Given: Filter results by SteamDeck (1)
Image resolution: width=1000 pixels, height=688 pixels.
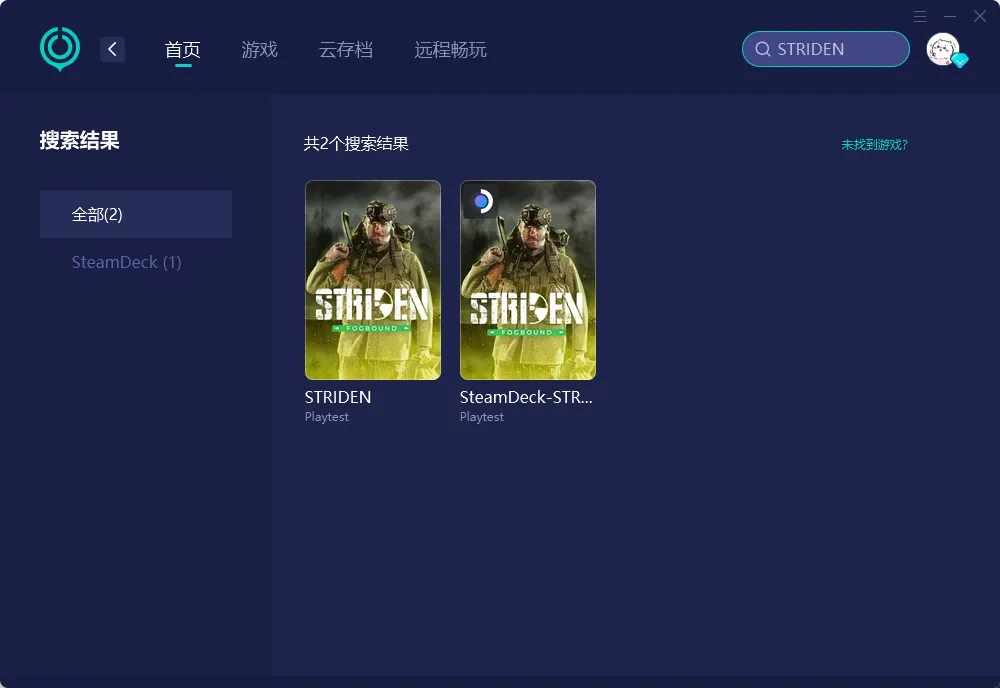Looking at the screenshot, I should pyautogui.click(x=126, y=262).
